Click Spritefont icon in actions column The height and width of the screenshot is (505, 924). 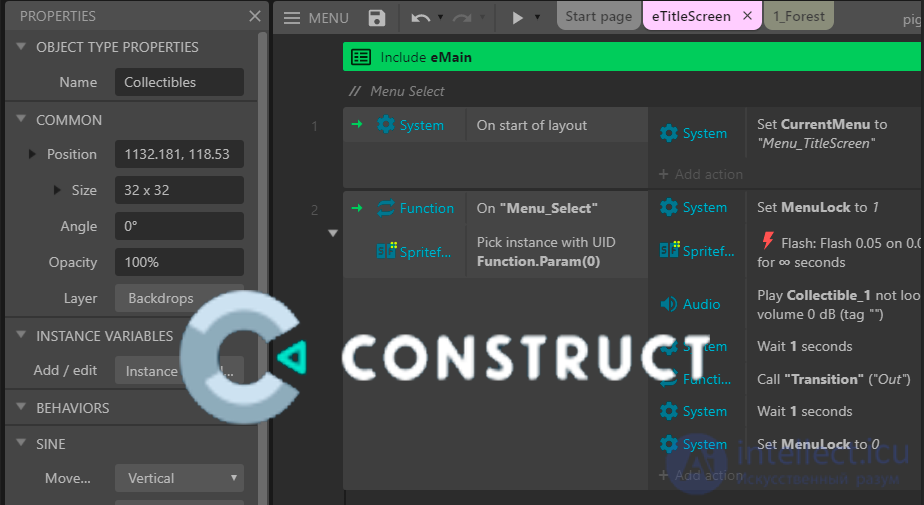point(669,251)
